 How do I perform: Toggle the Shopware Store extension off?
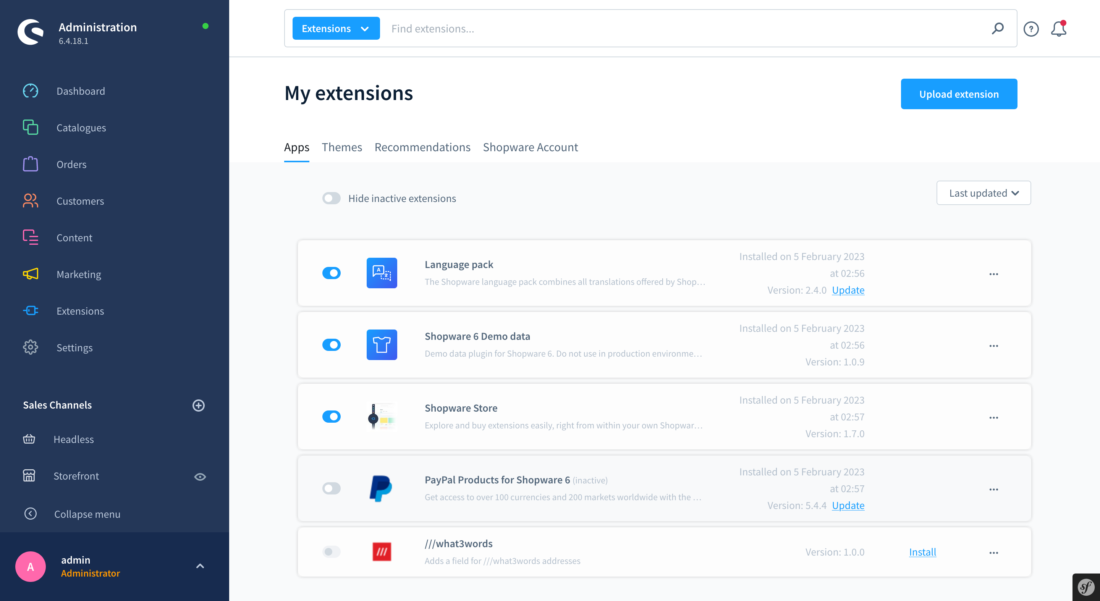[x=331, y=417]
